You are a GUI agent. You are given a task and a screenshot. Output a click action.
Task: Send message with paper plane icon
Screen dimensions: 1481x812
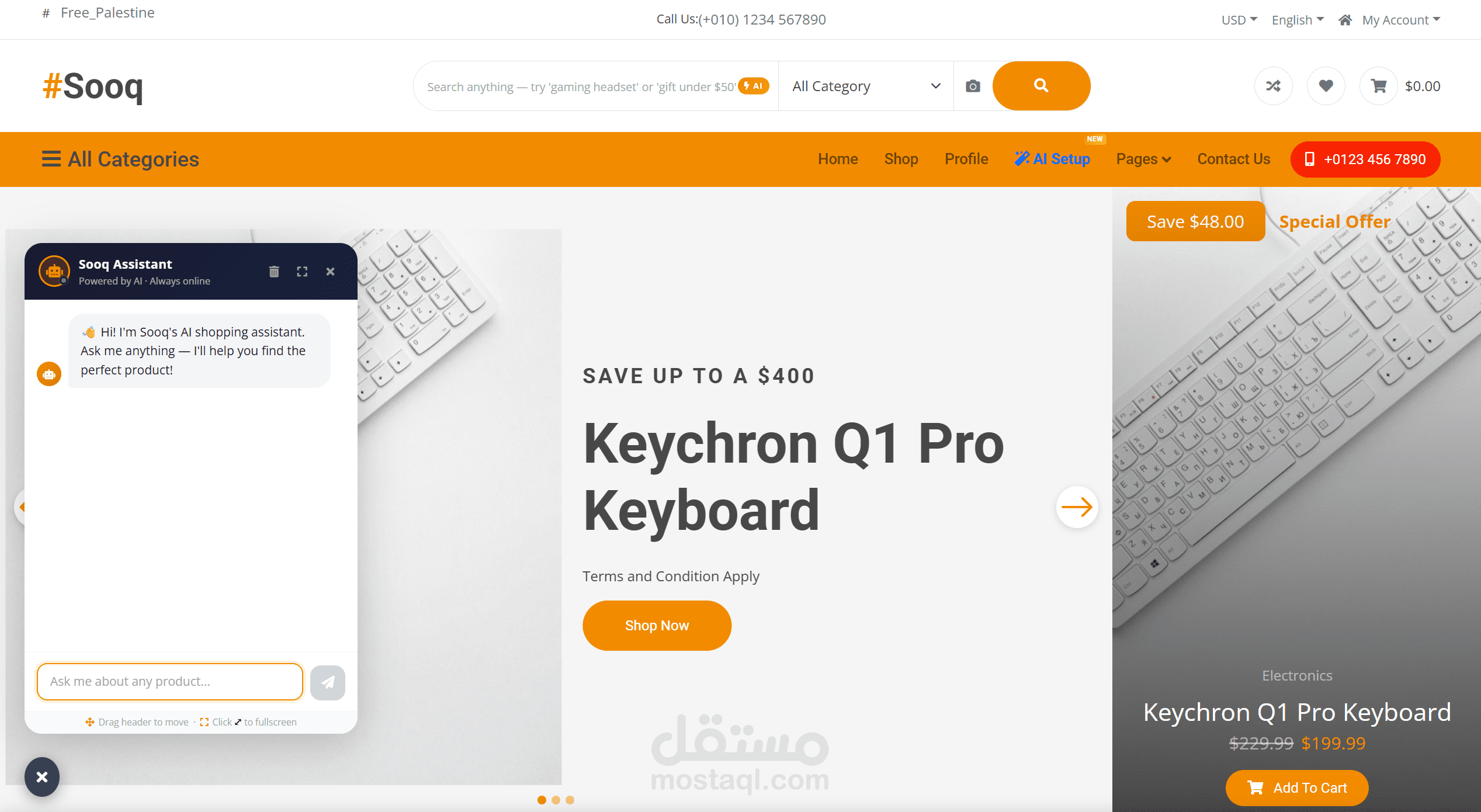328,682
